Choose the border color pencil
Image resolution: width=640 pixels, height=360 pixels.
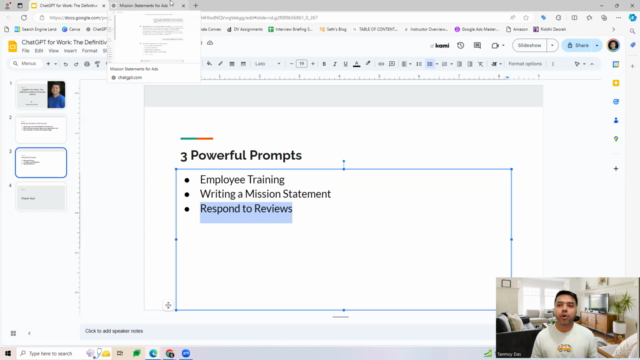[x=220, y=64]
